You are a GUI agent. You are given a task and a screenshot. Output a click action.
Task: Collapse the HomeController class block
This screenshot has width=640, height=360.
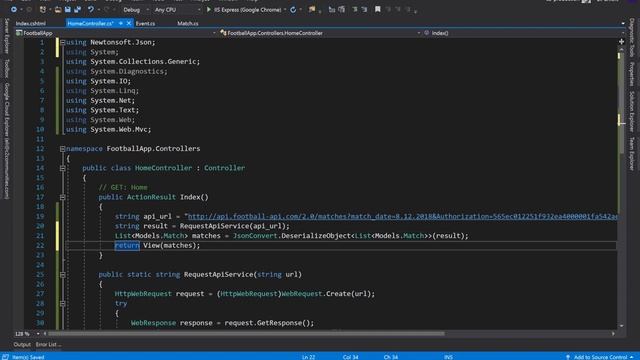62,168
